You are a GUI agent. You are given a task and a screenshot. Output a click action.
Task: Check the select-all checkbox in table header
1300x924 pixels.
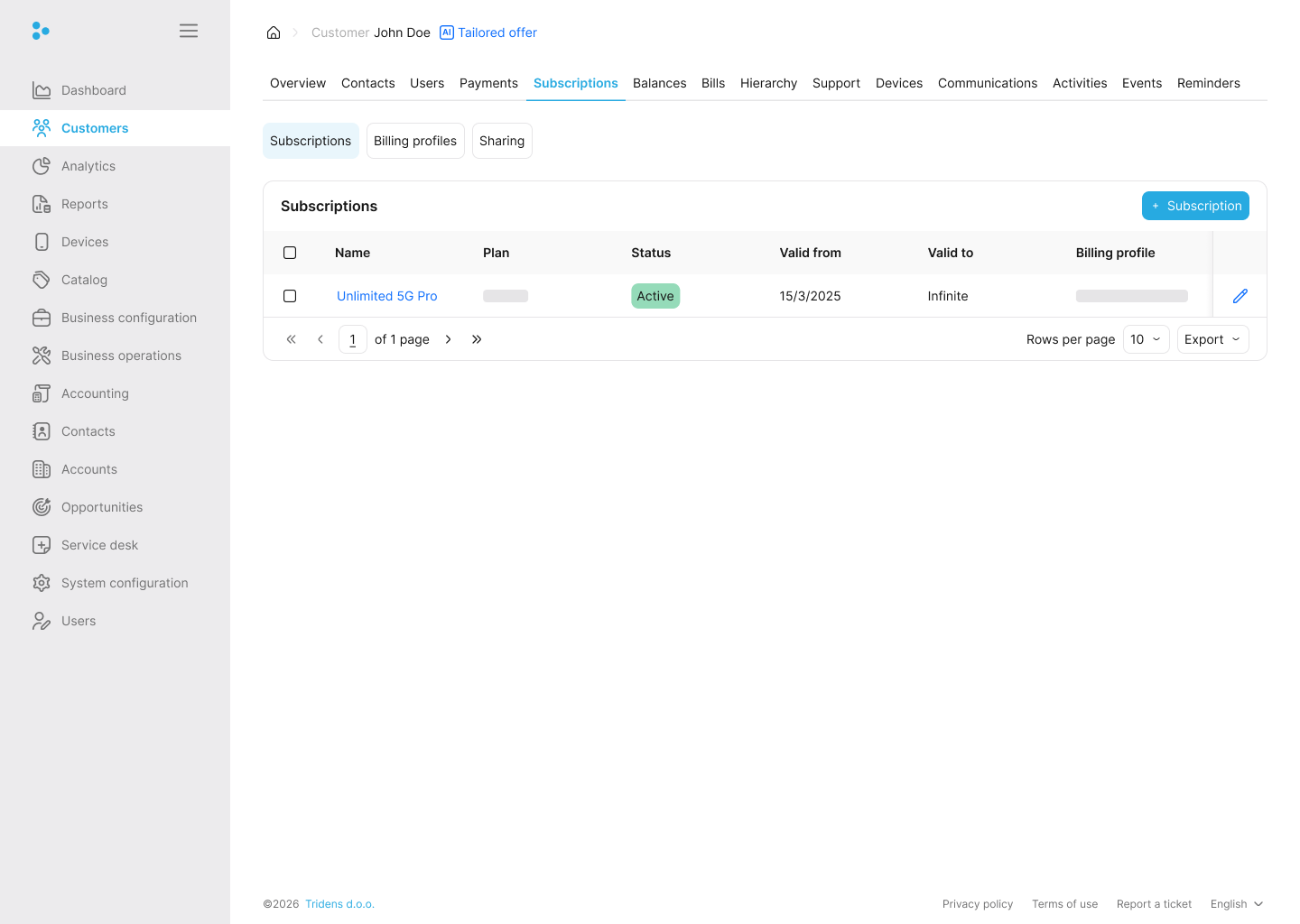click(x=290, y=253)
